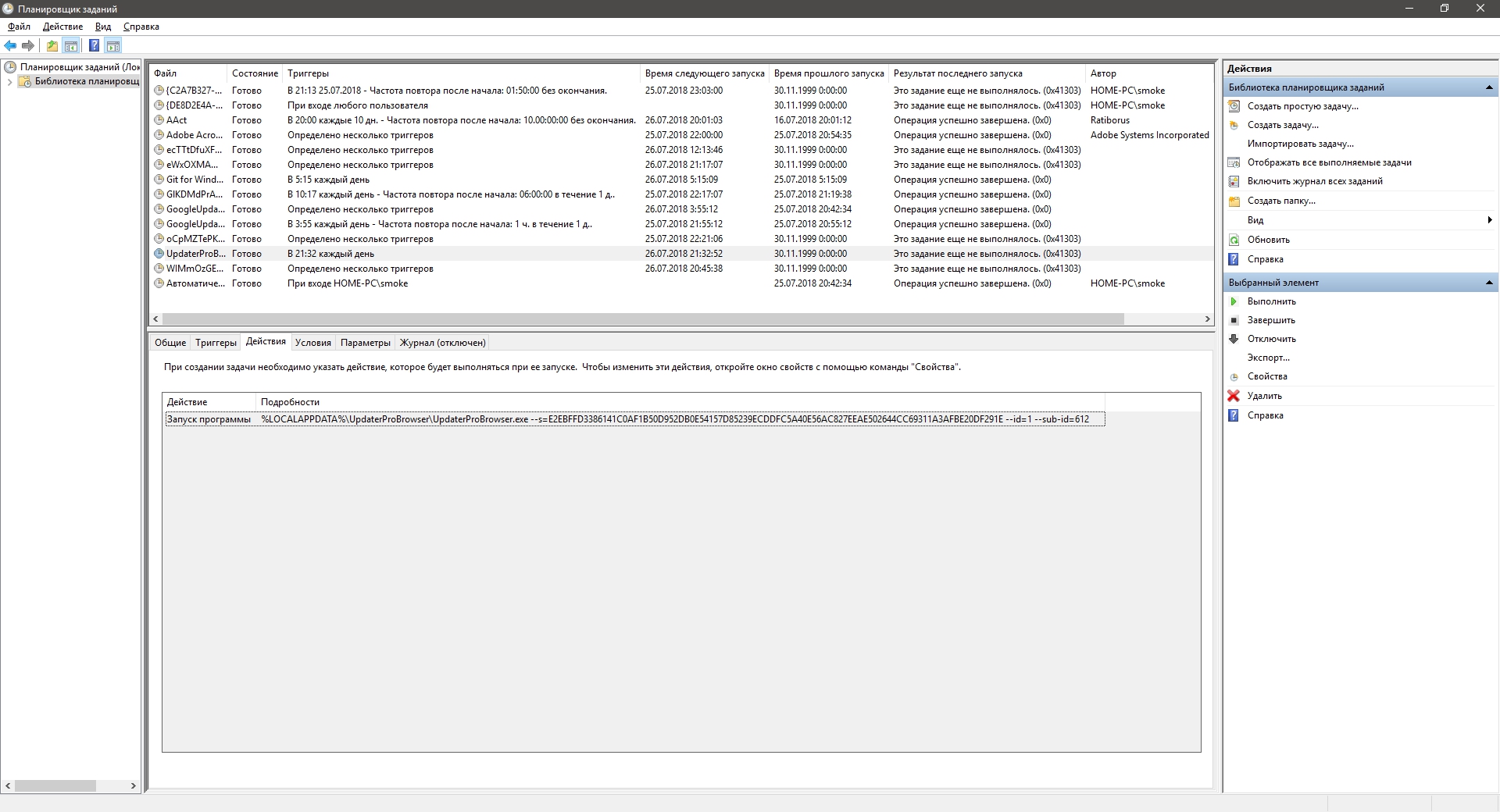Select the GIKDMdPrA... task name

195,194
